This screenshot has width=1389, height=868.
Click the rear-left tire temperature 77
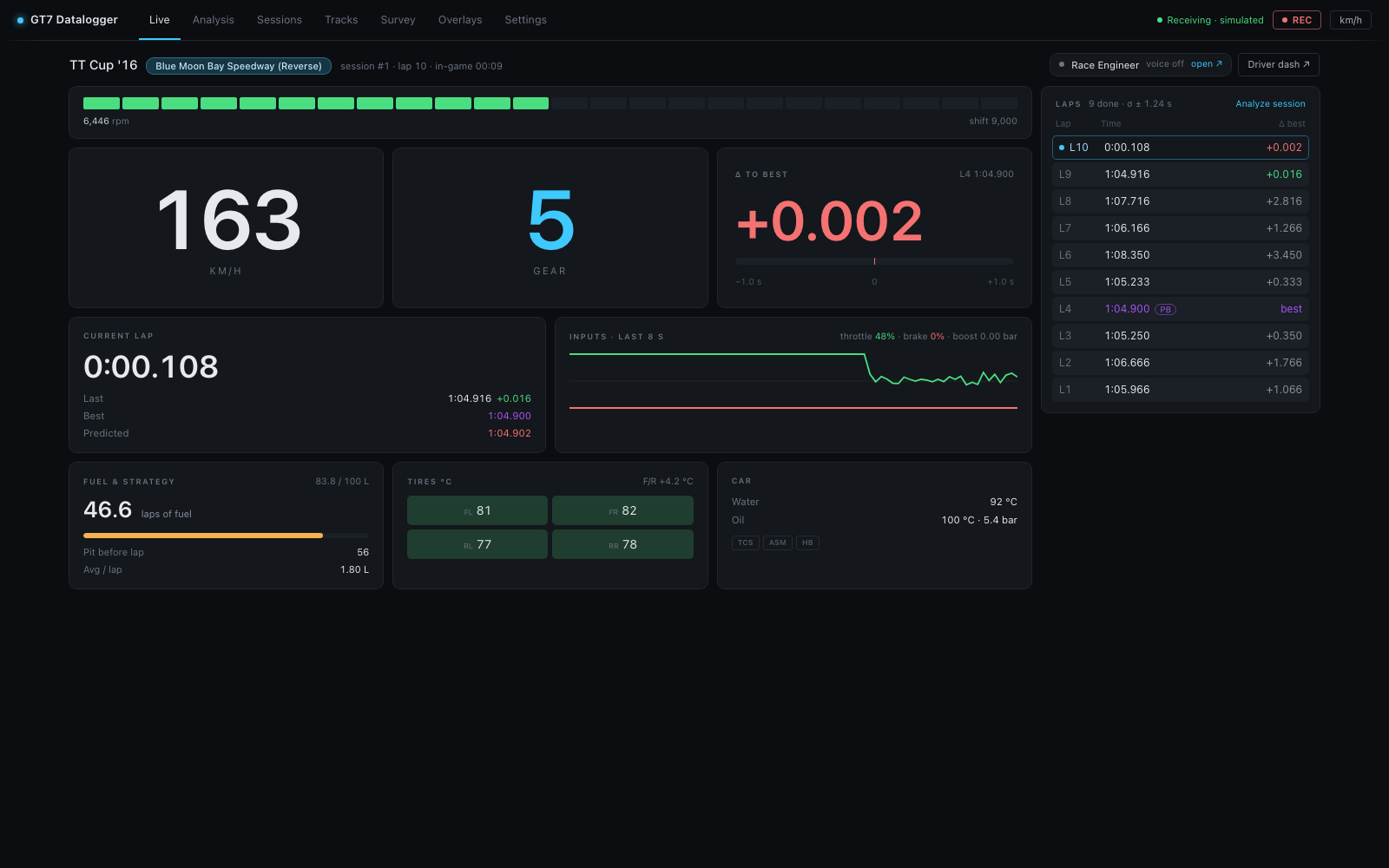pos(477,544)
